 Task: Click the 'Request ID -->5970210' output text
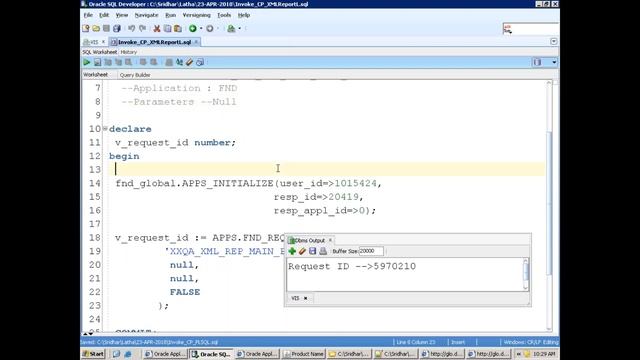pyautogui.click(x=352, y=267)
